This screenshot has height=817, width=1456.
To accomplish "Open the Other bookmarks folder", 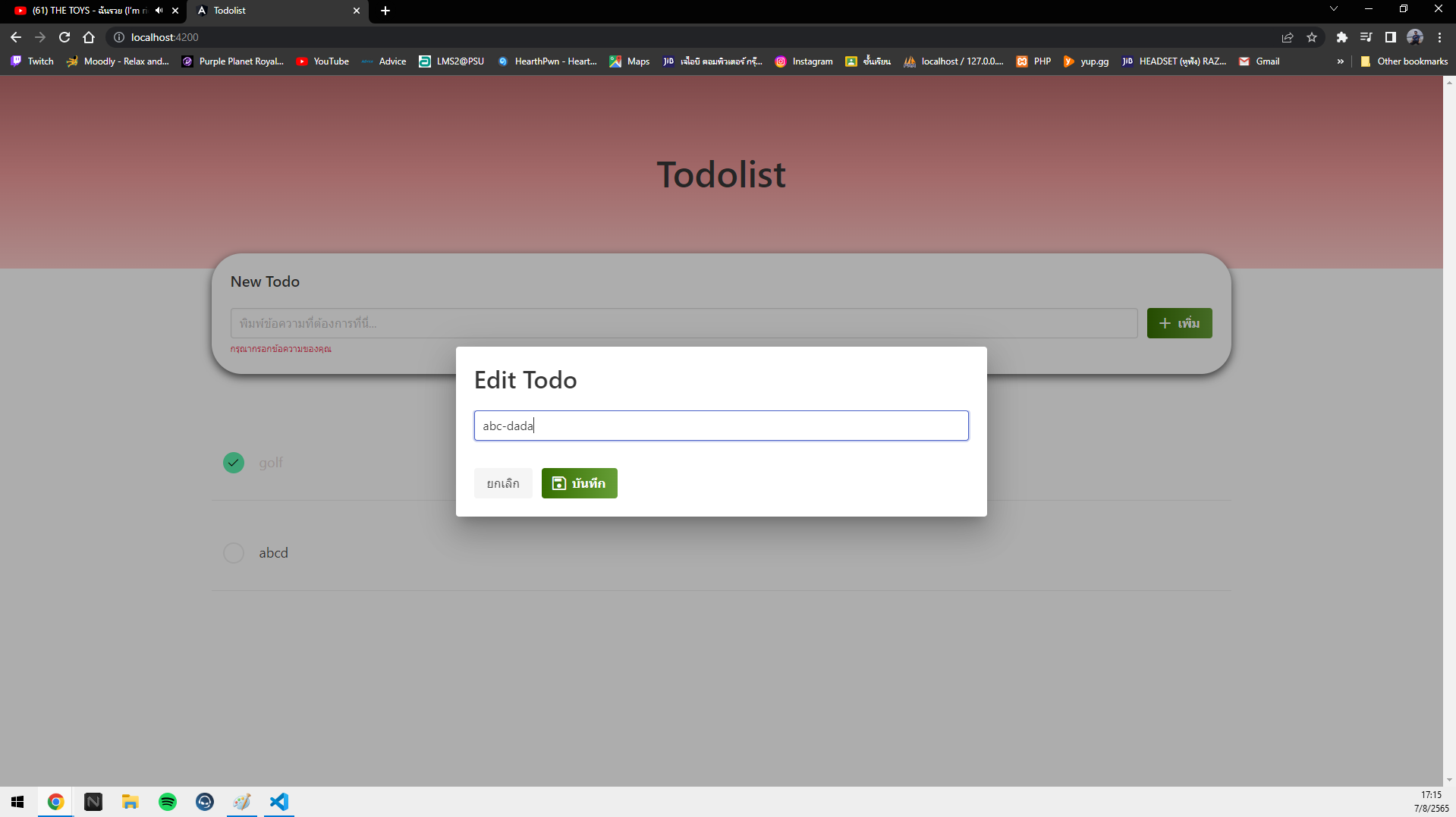I will point(1404,61).
